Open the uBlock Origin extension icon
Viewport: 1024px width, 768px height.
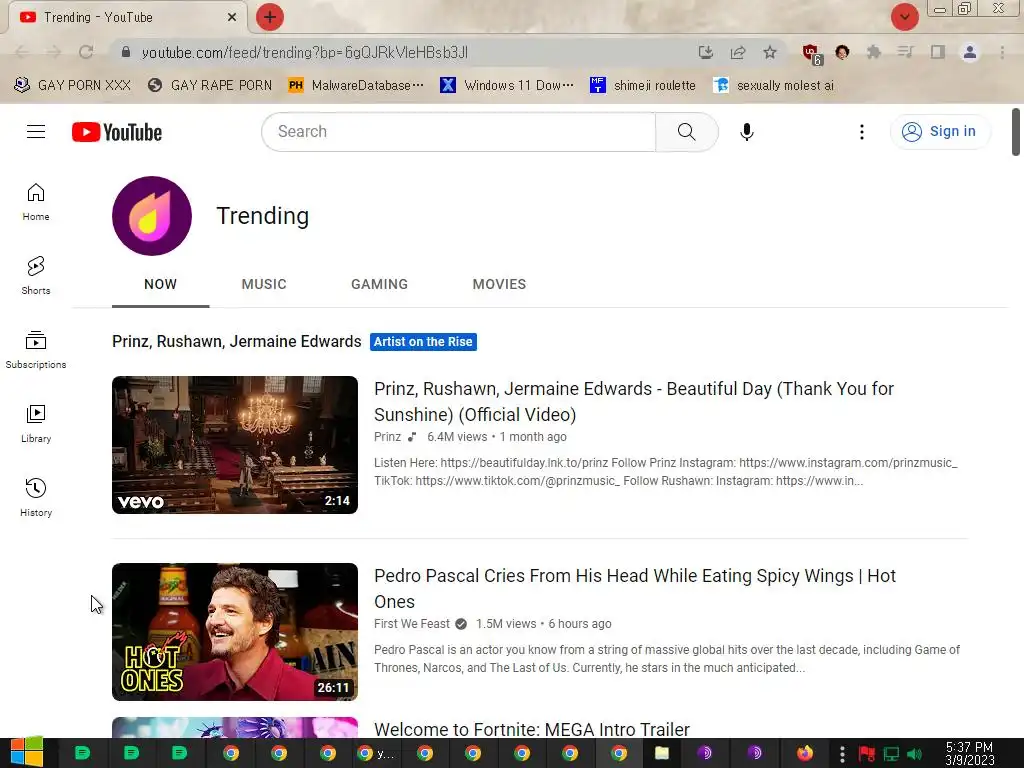click(812, 54)
